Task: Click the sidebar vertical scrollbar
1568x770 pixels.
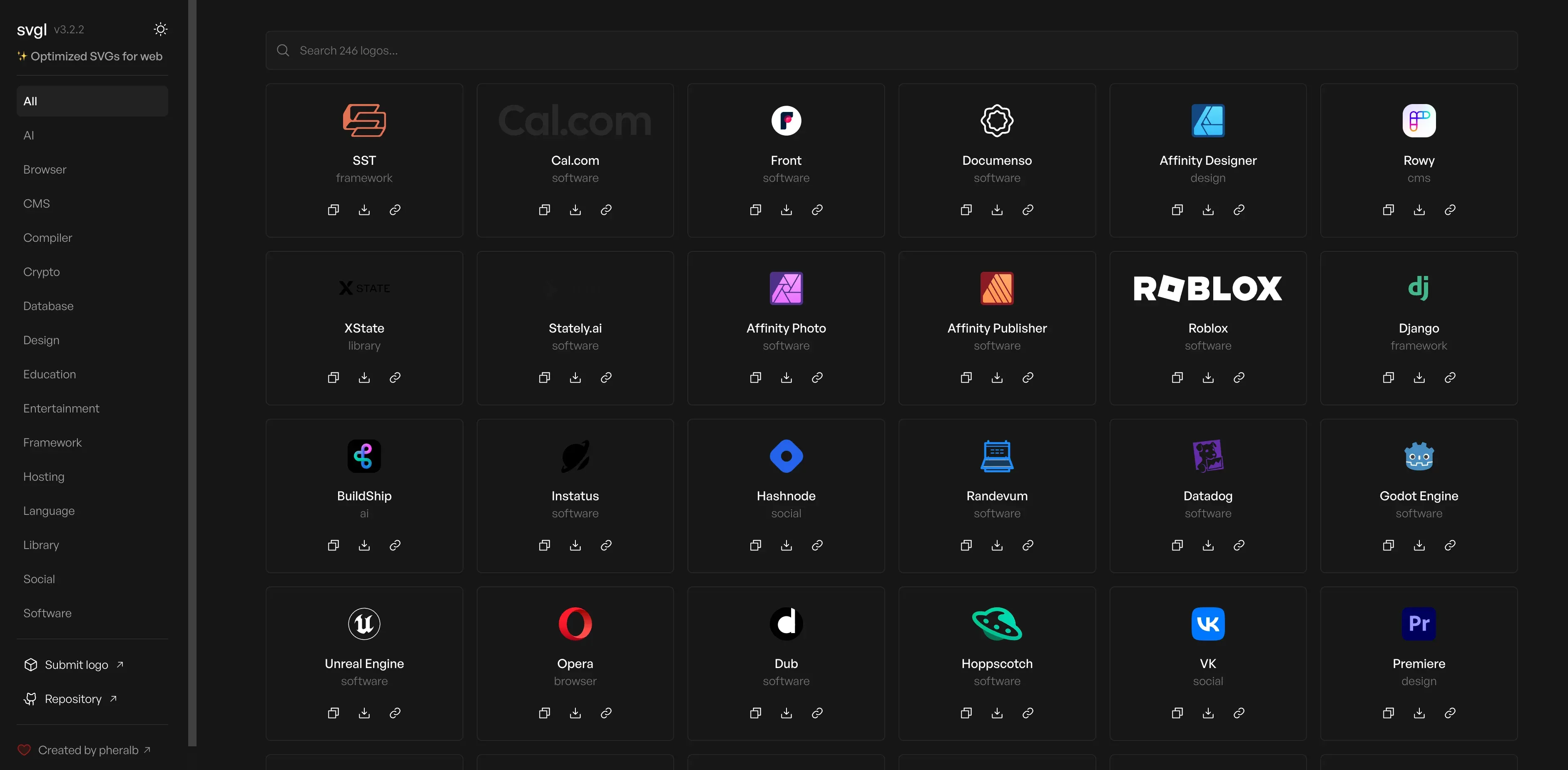Action: (192, 373)
